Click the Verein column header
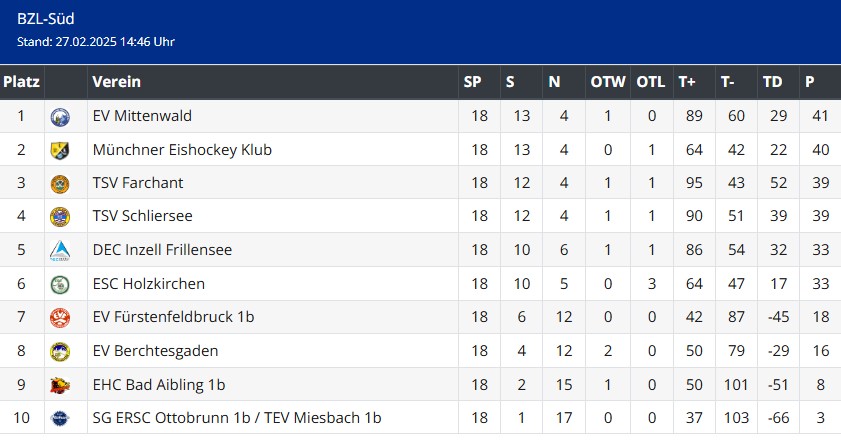 coord(116,81)
